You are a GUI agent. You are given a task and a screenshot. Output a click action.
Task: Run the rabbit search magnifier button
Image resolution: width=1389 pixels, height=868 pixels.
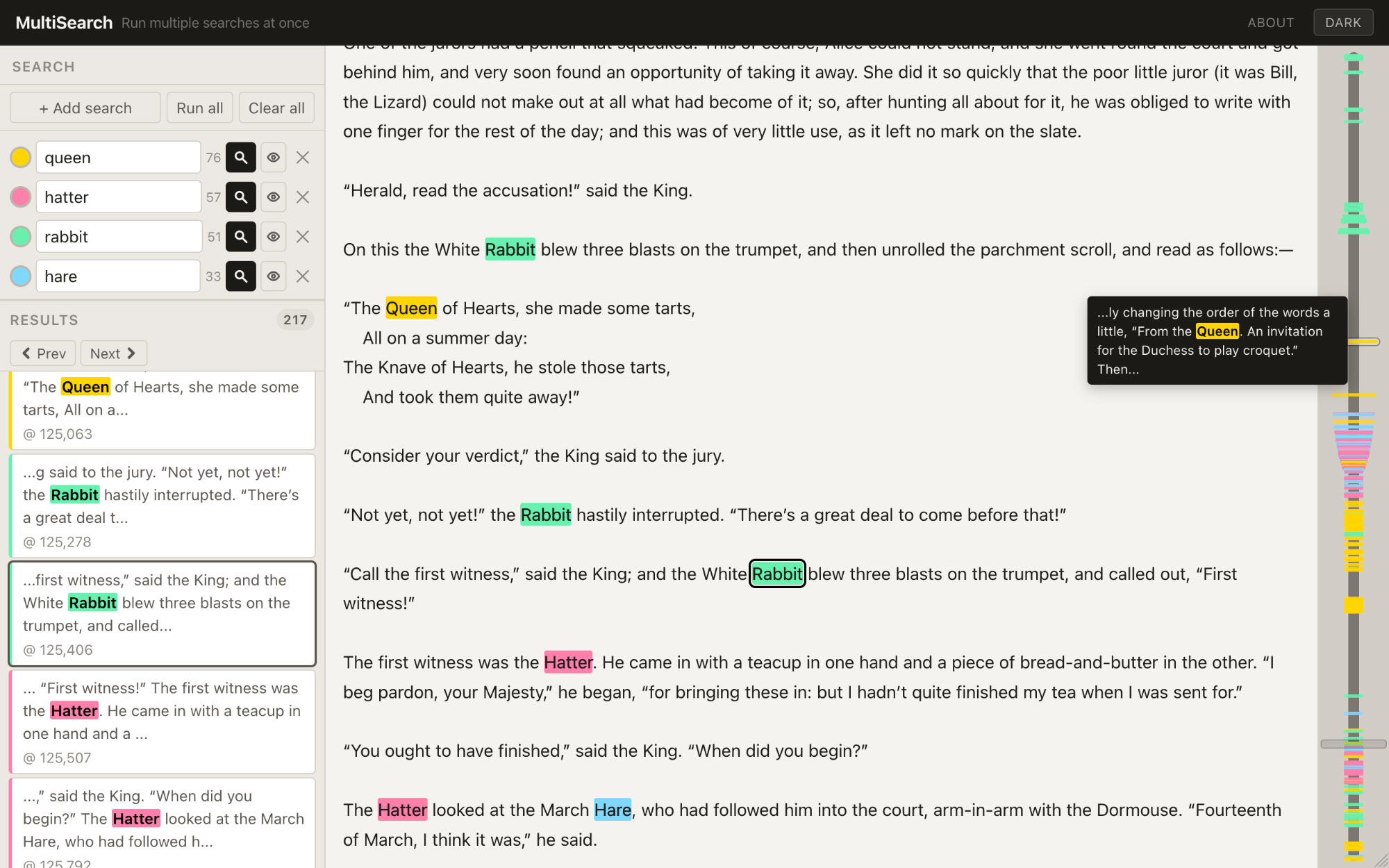(241, 237)
